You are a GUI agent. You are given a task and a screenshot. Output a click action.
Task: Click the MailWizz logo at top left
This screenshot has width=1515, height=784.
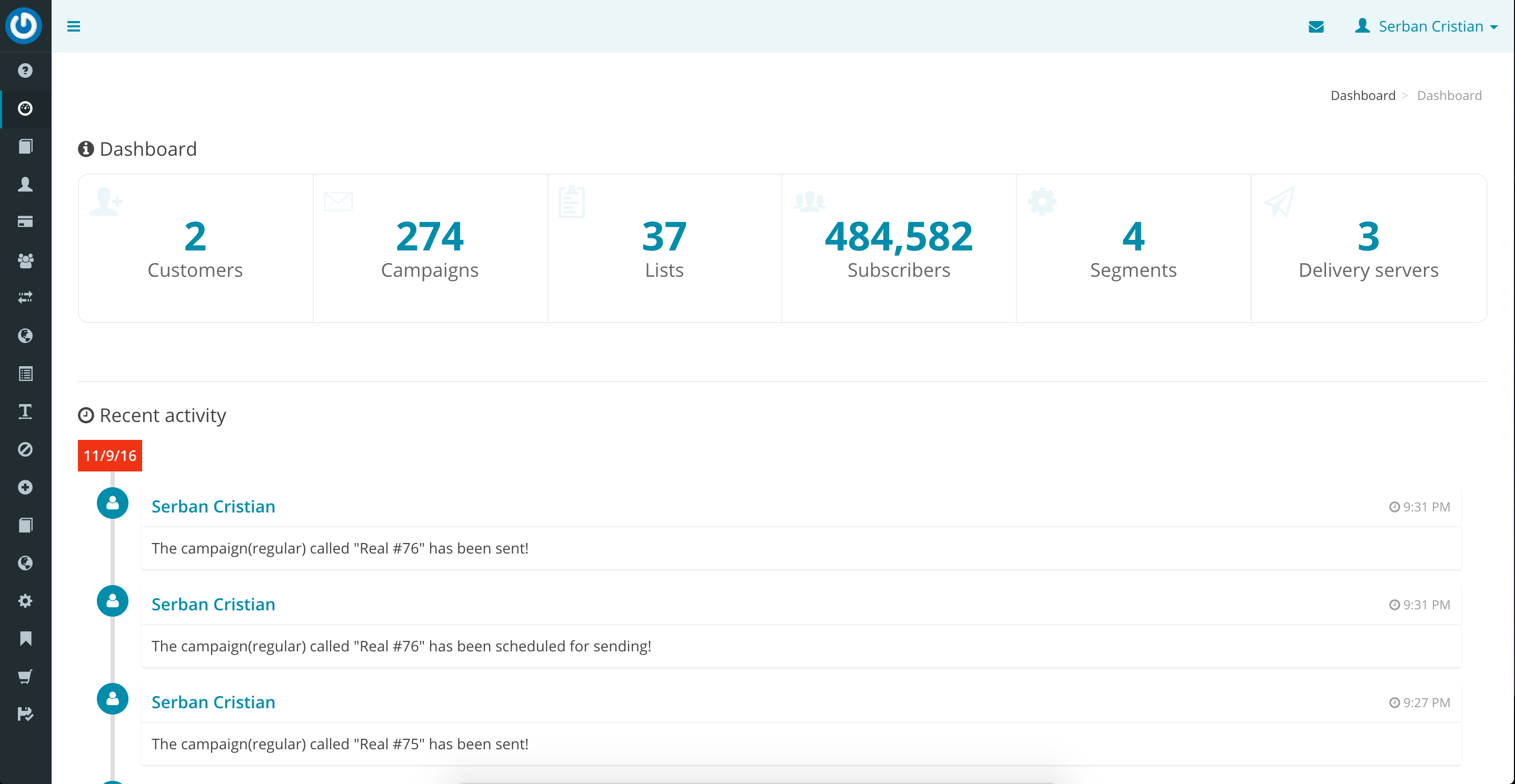pyautogui.click(x=24, y=26)
